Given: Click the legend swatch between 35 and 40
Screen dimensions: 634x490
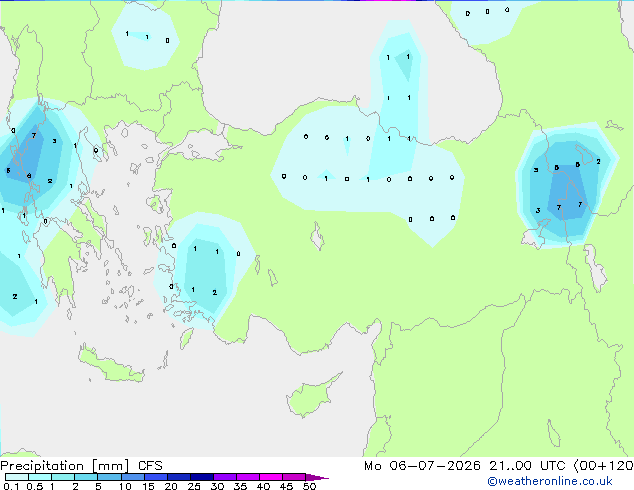Looking at the screenshot, I should pyautogui.click(x=247, y=477).
